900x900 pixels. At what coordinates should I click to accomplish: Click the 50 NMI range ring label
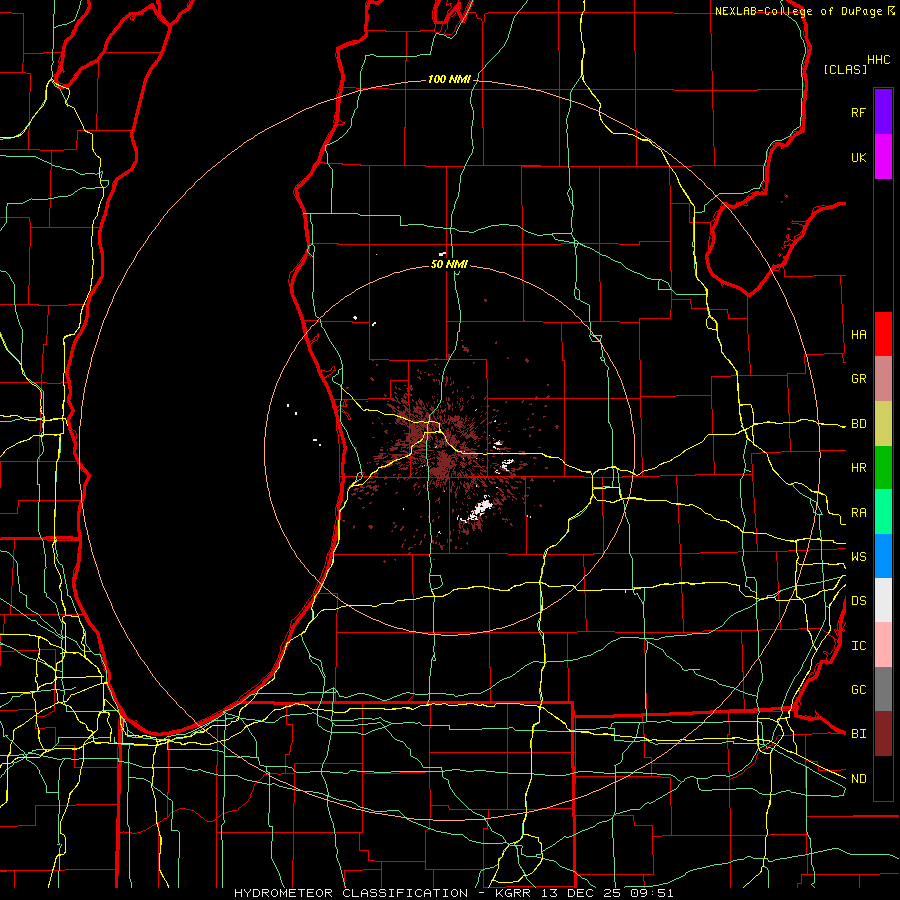click(x=449, y=264)
